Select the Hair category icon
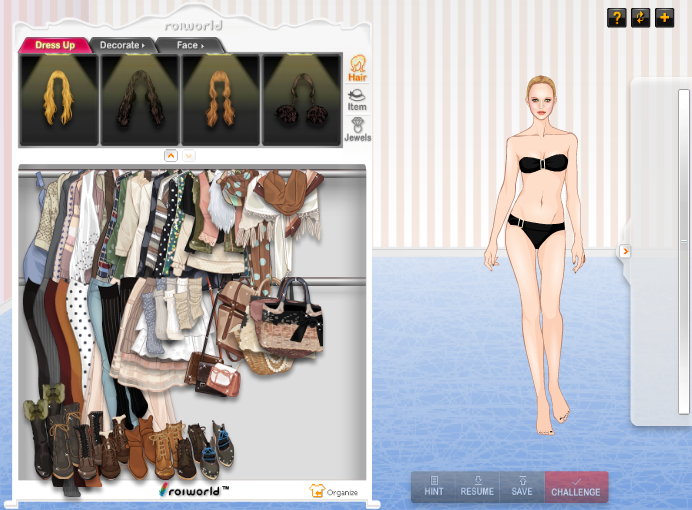692x510 pixels. [x=356, y=69]
